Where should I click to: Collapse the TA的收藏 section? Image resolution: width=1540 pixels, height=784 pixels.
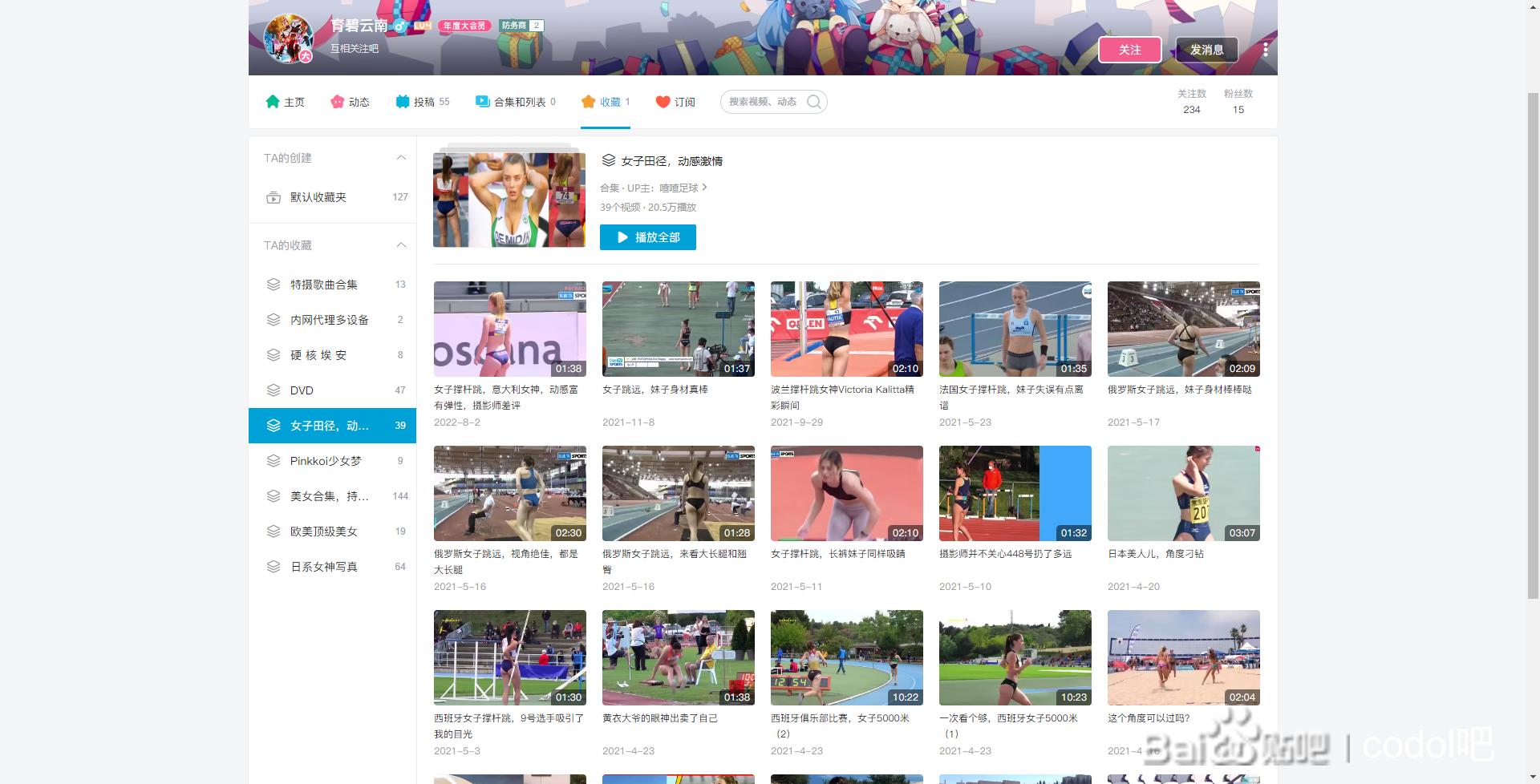(401, 245)
